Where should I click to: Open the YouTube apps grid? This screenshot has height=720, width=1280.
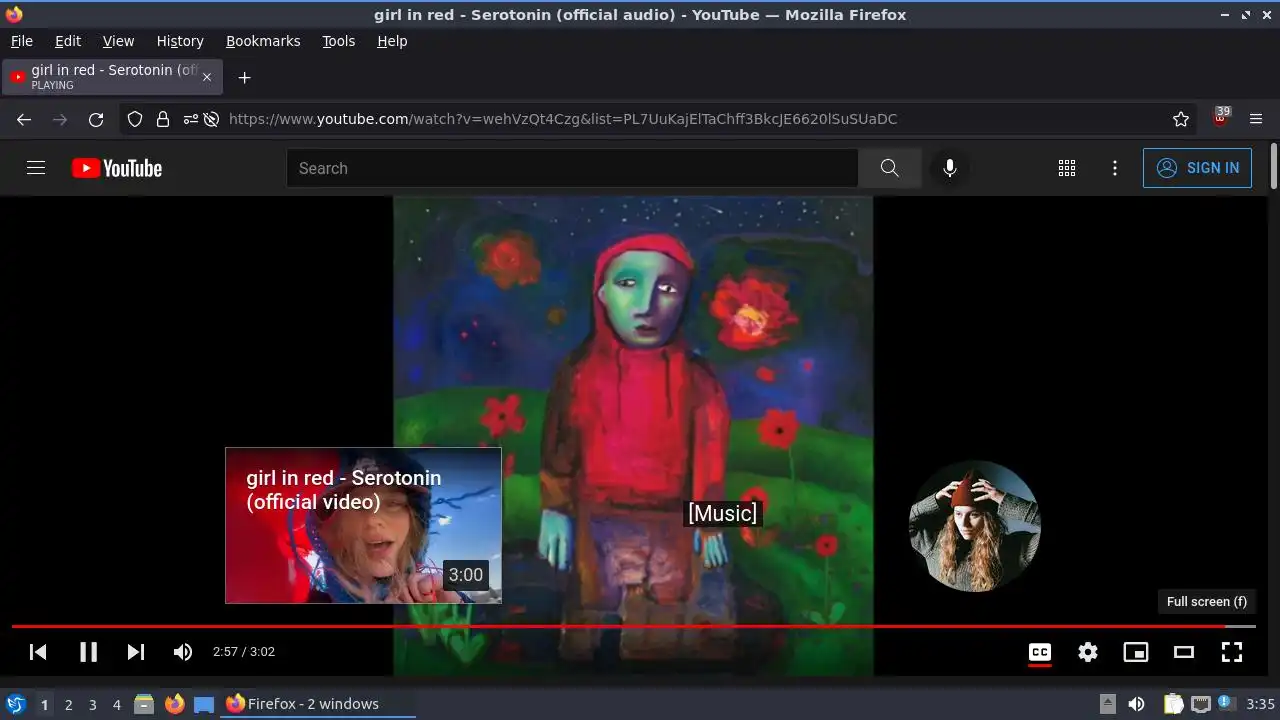coord(1067,168)
